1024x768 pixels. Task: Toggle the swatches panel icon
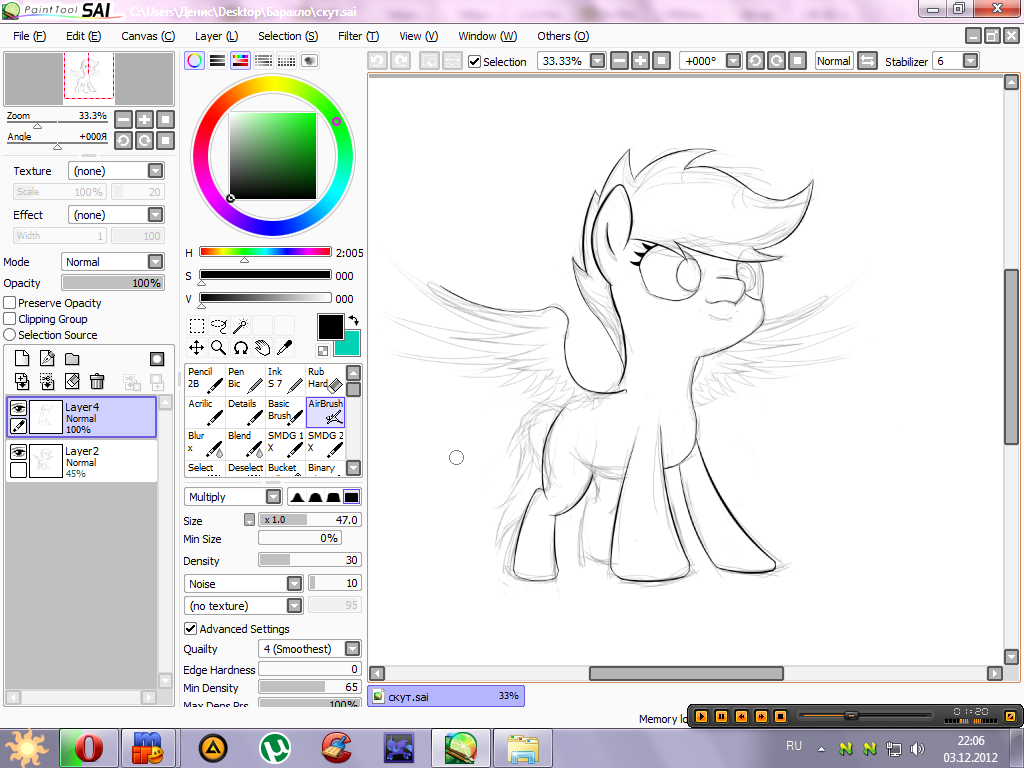(286, 61)
